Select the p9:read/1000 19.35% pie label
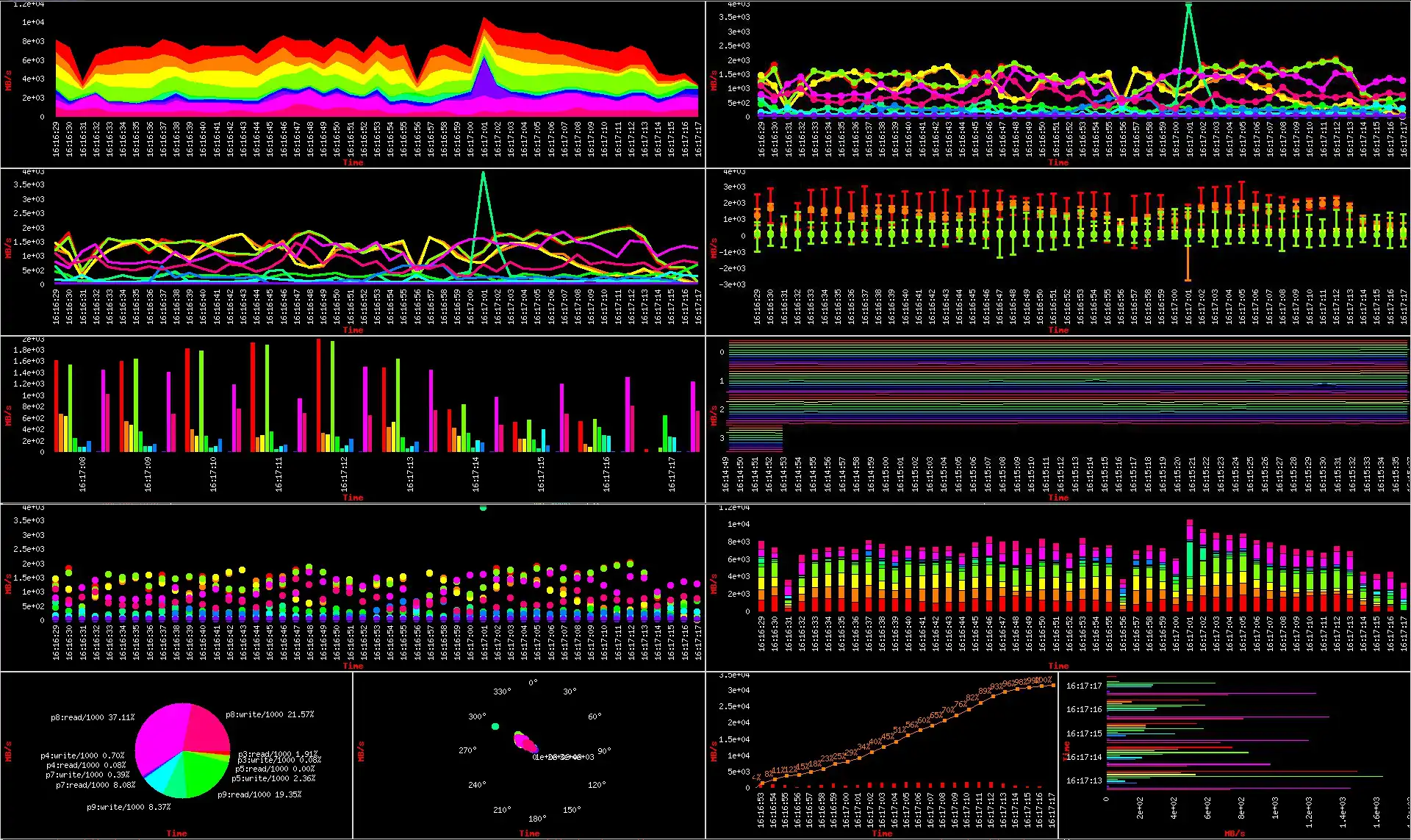 [259, 794]
